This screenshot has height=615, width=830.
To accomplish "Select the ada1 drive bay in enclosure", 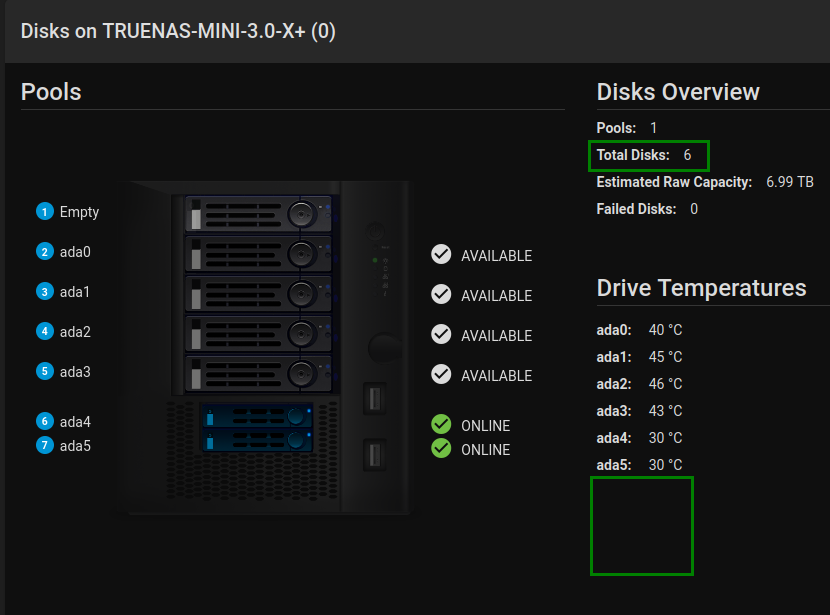I will coord(258,294).
